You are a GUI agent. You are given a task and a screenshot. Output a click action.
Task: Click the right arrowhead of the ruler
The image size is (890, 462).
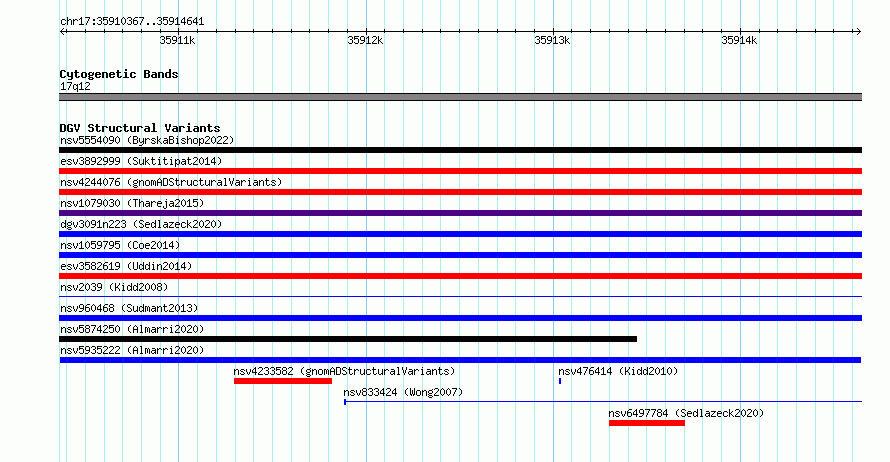(858, 32)
